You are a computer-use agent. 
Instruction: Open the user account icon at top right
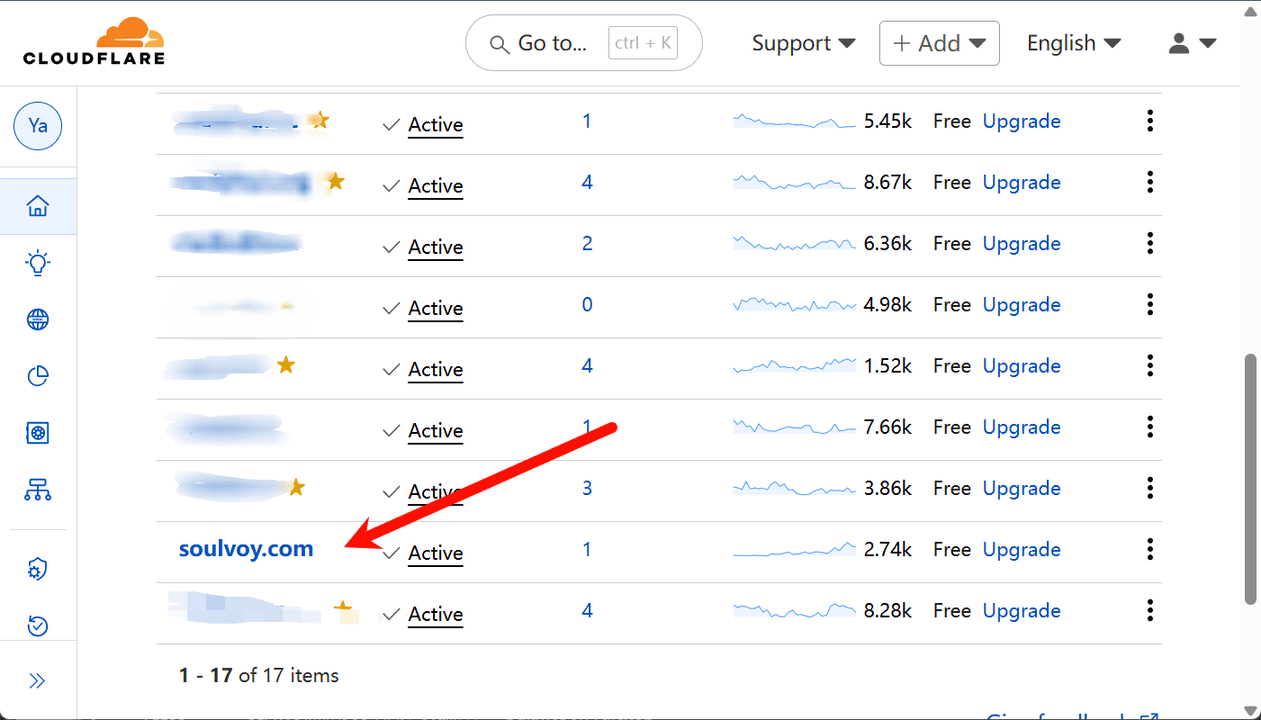click(x=1177, y=43)
